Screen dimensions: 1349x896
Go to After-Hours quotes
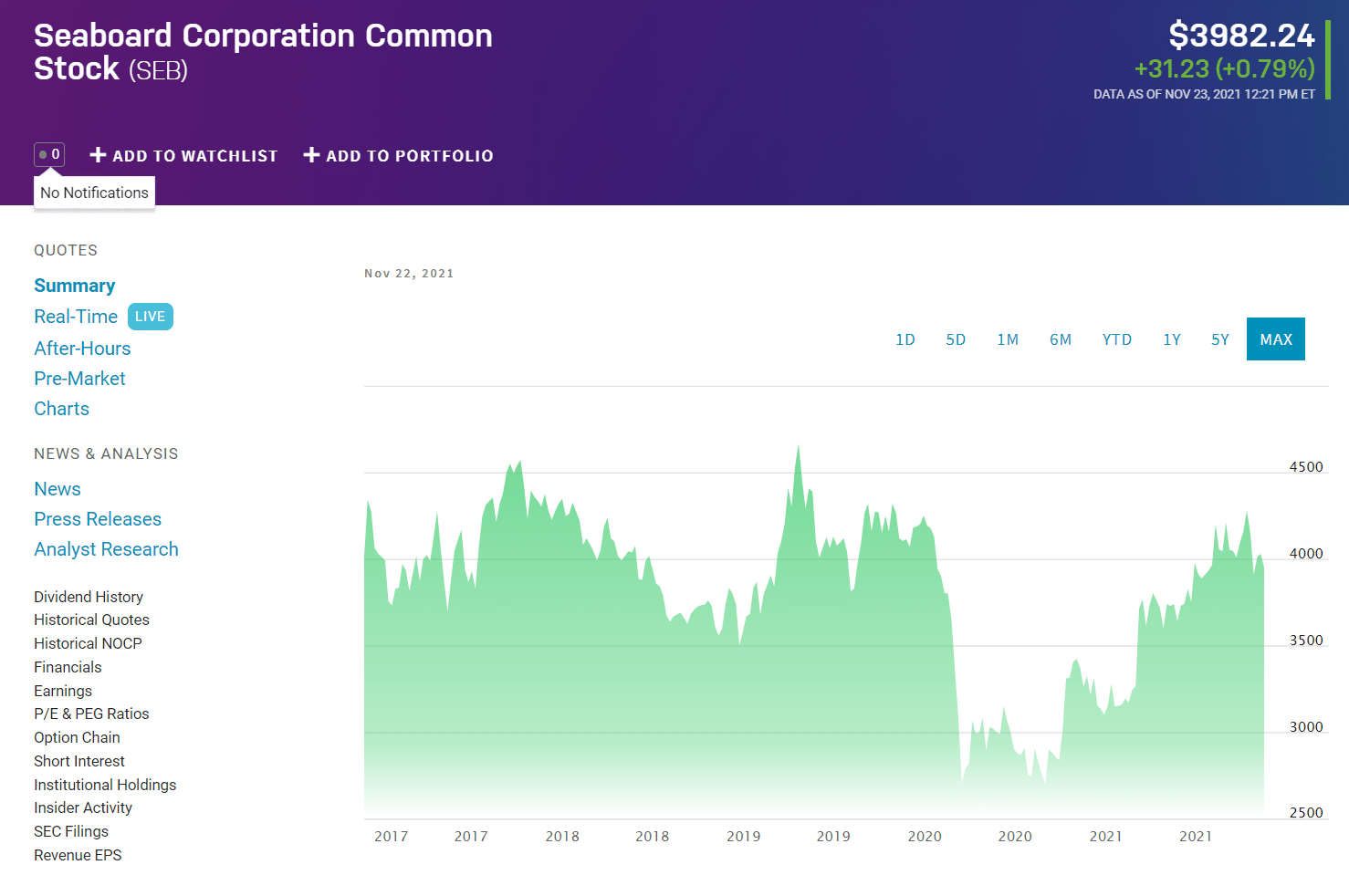(x=82, y=349)
